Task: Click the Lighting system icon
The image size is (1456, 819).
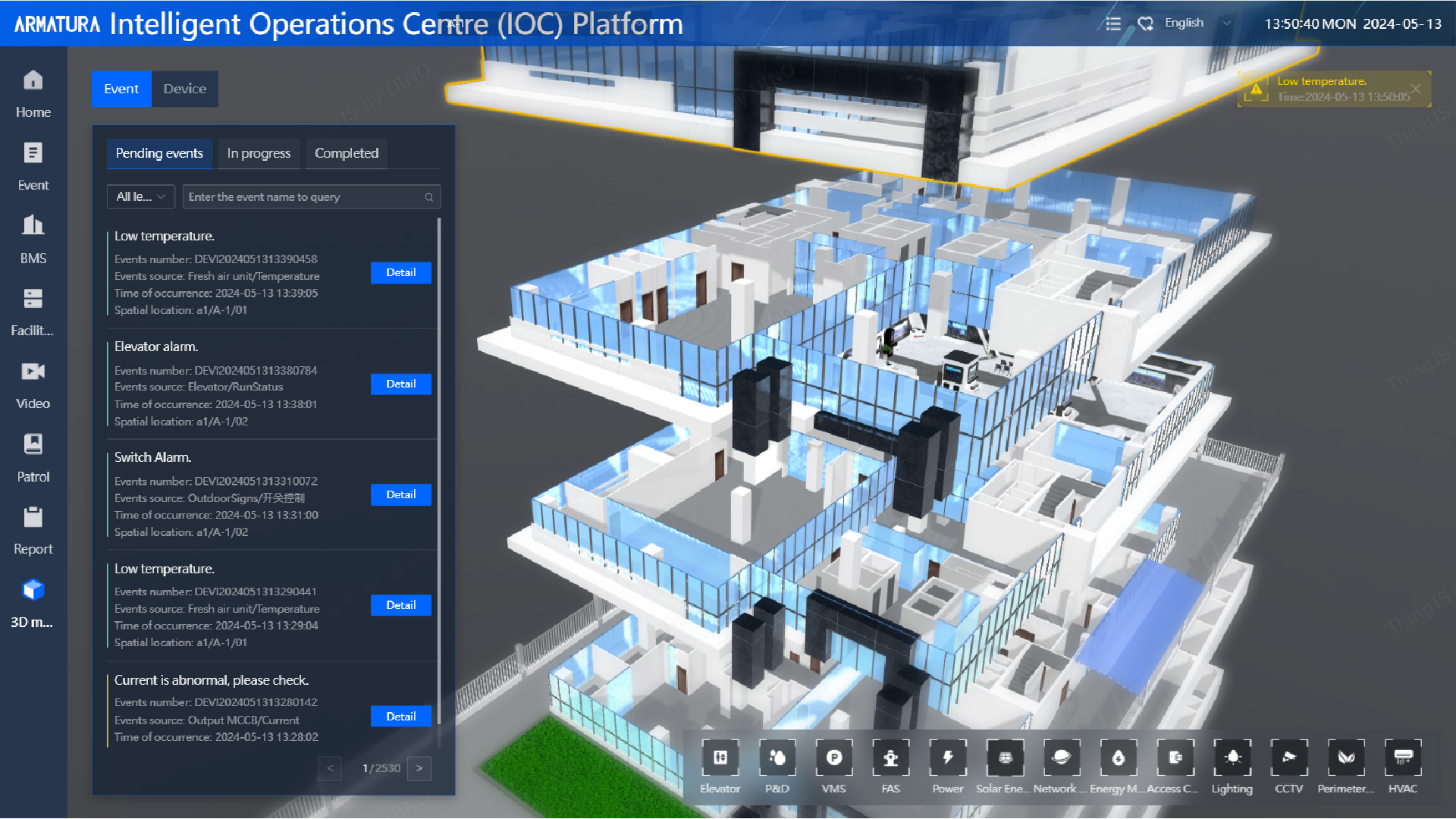Action: pyautogui.click(x=1232, y=758)
